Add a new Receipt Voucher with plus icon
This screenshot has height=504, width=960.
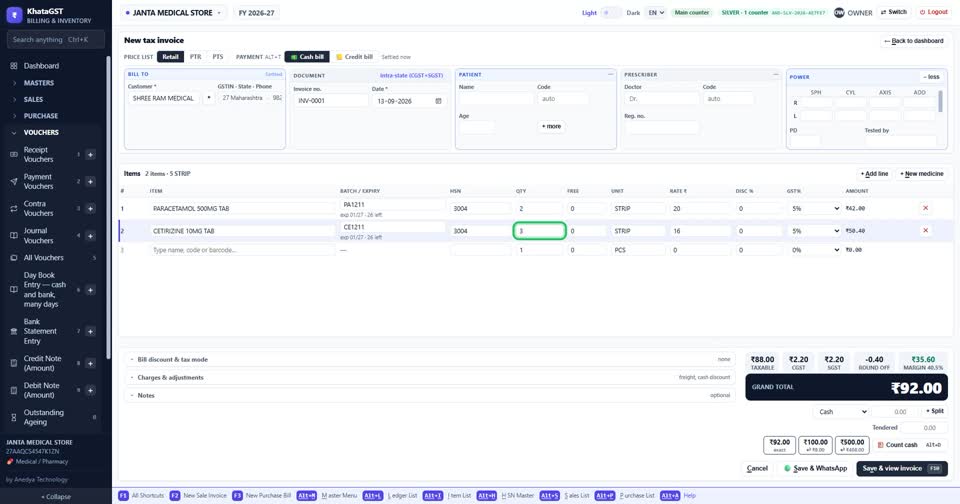coord(90,154)
